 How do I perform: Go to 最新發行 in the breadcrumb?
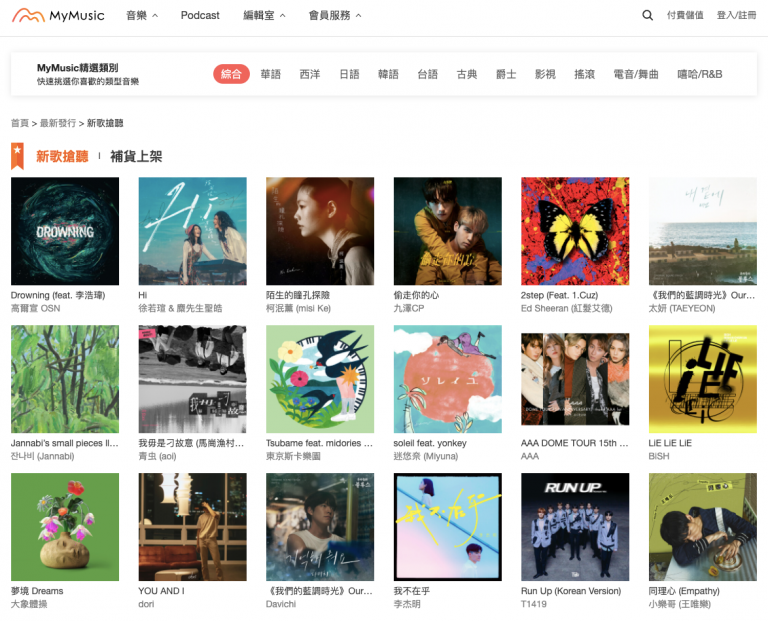(58, 123)
